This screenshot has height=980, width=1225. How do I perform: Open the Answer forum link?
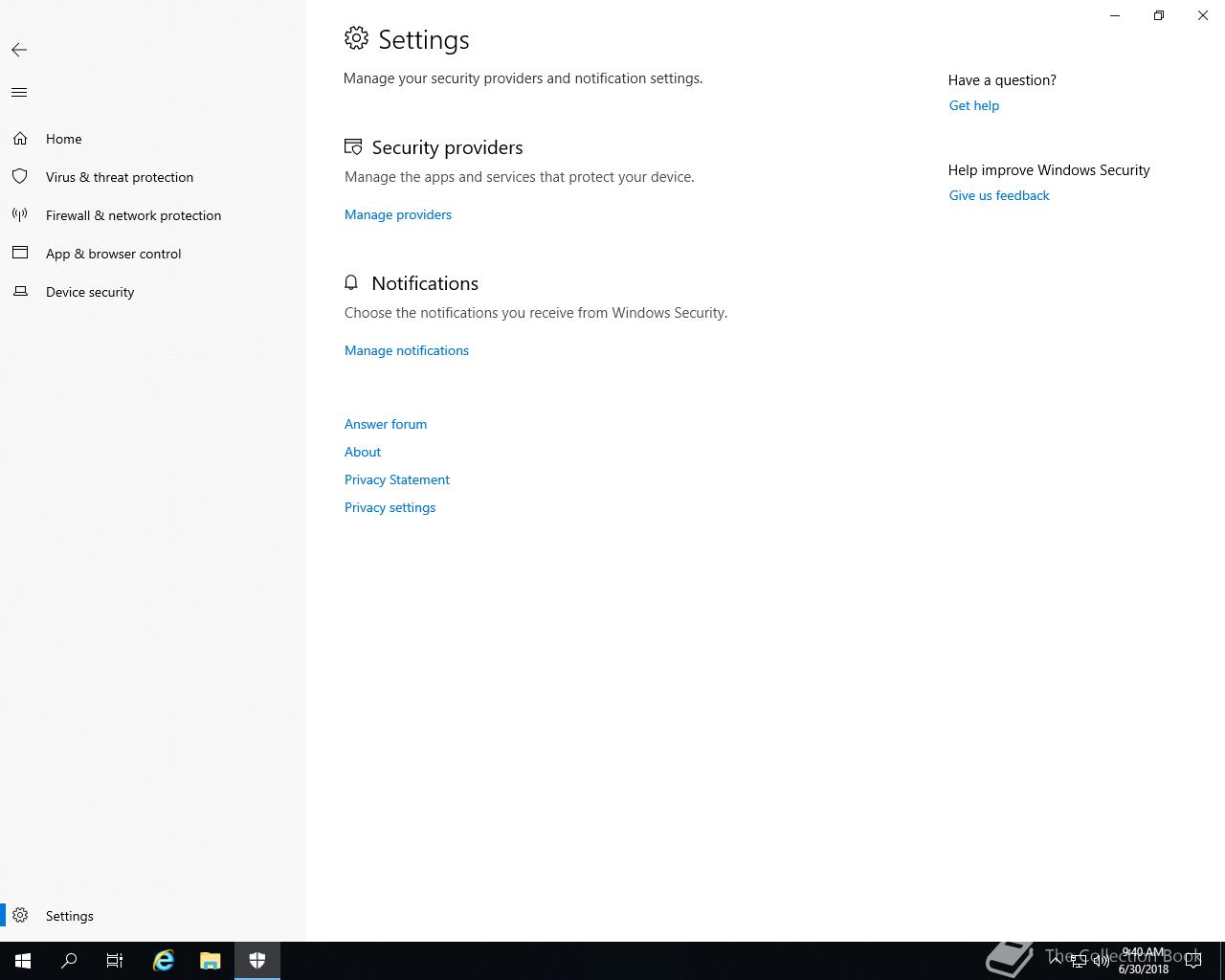pos(386,424)
